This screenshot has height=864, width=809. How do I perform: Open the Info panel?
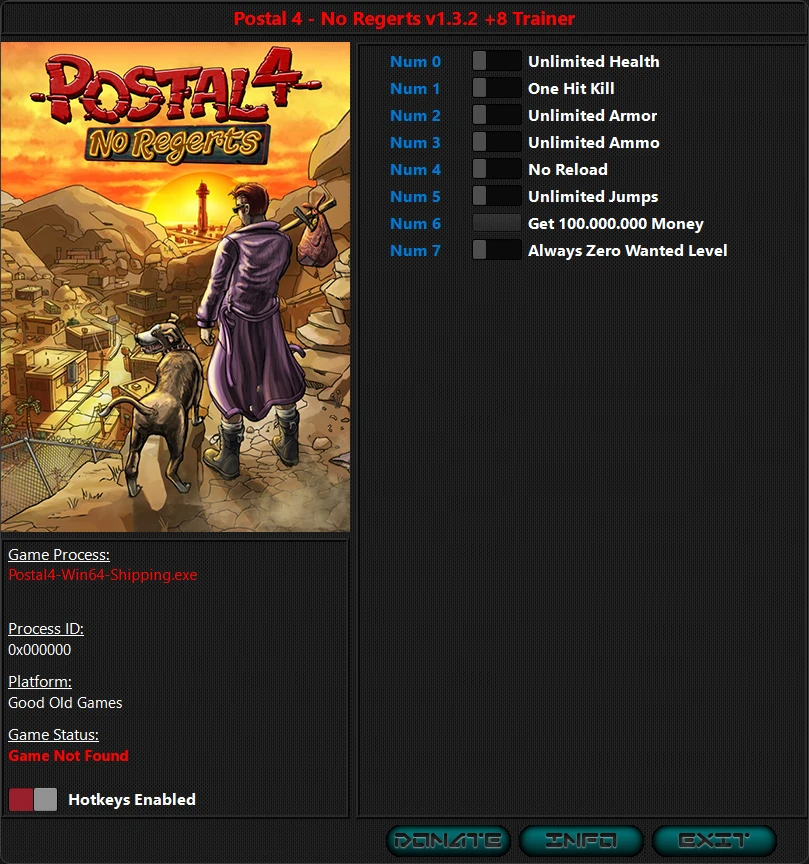[581, 840]
